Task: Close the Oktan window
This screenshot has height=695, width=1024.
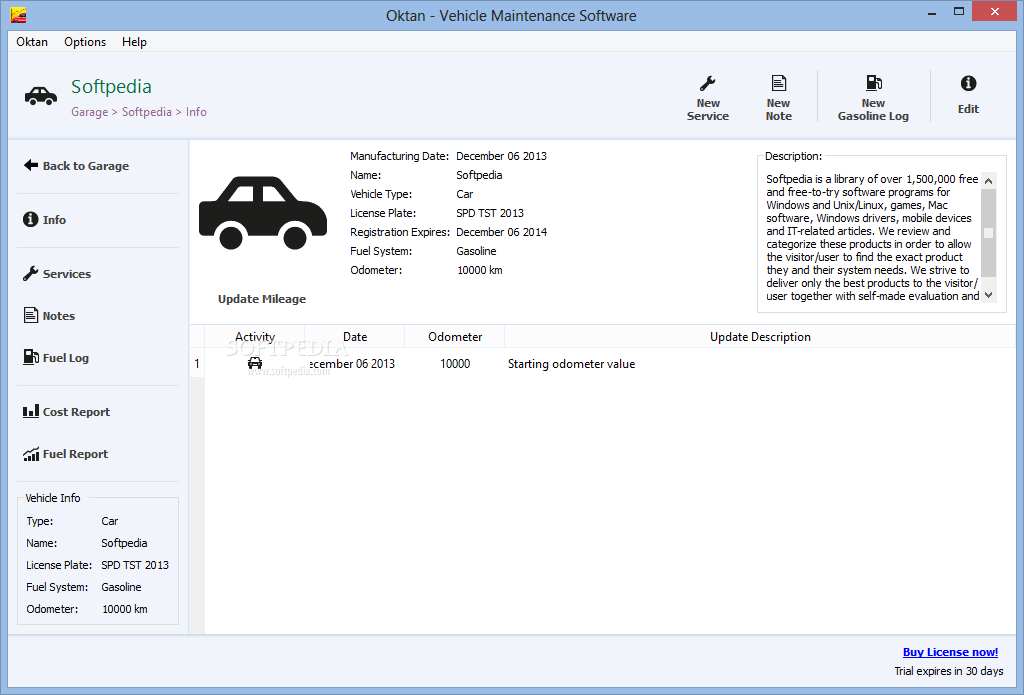Action: [995, 12]
